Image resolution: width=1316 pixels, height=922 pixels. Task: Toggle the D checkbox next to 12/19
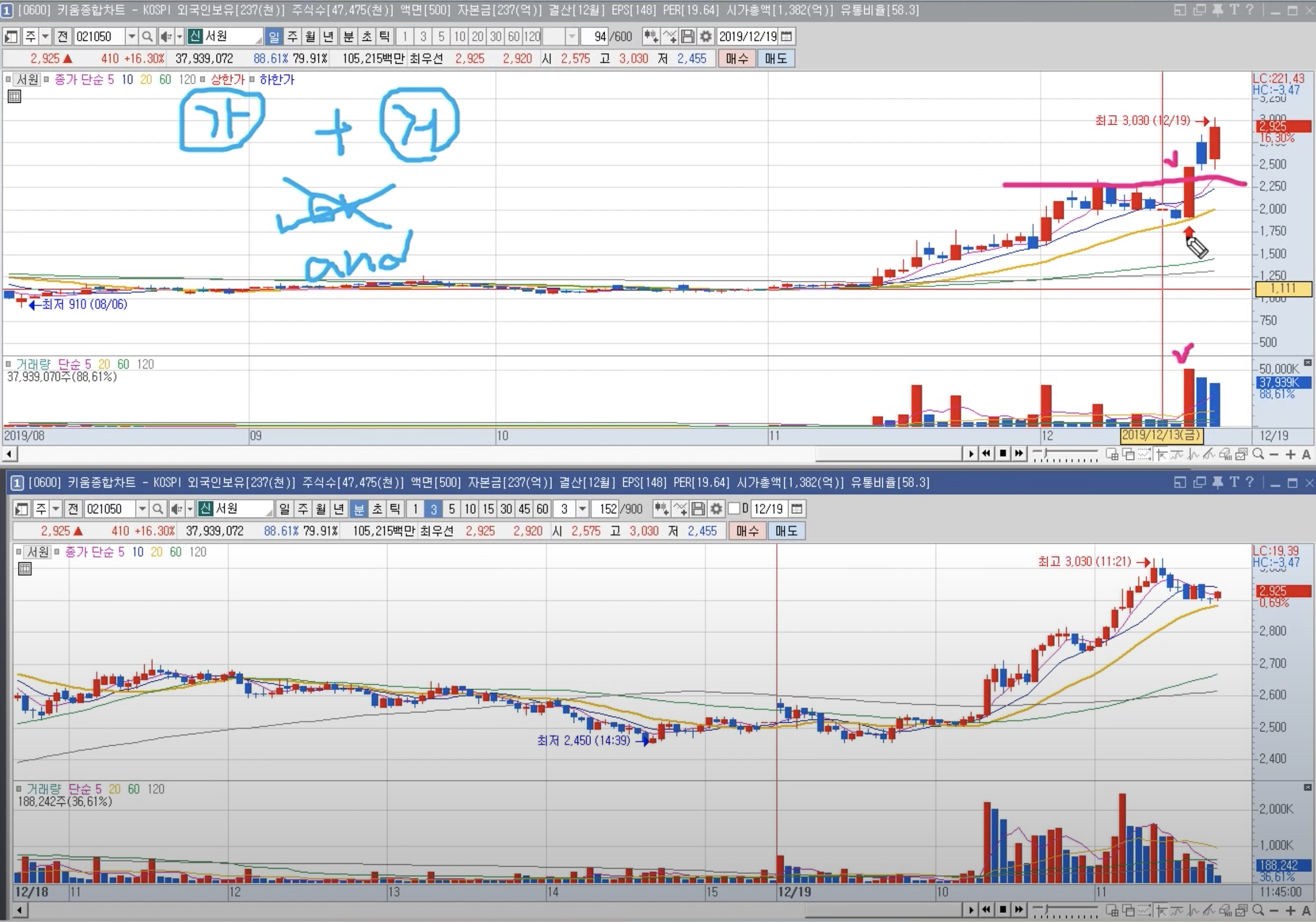[733, 508]
